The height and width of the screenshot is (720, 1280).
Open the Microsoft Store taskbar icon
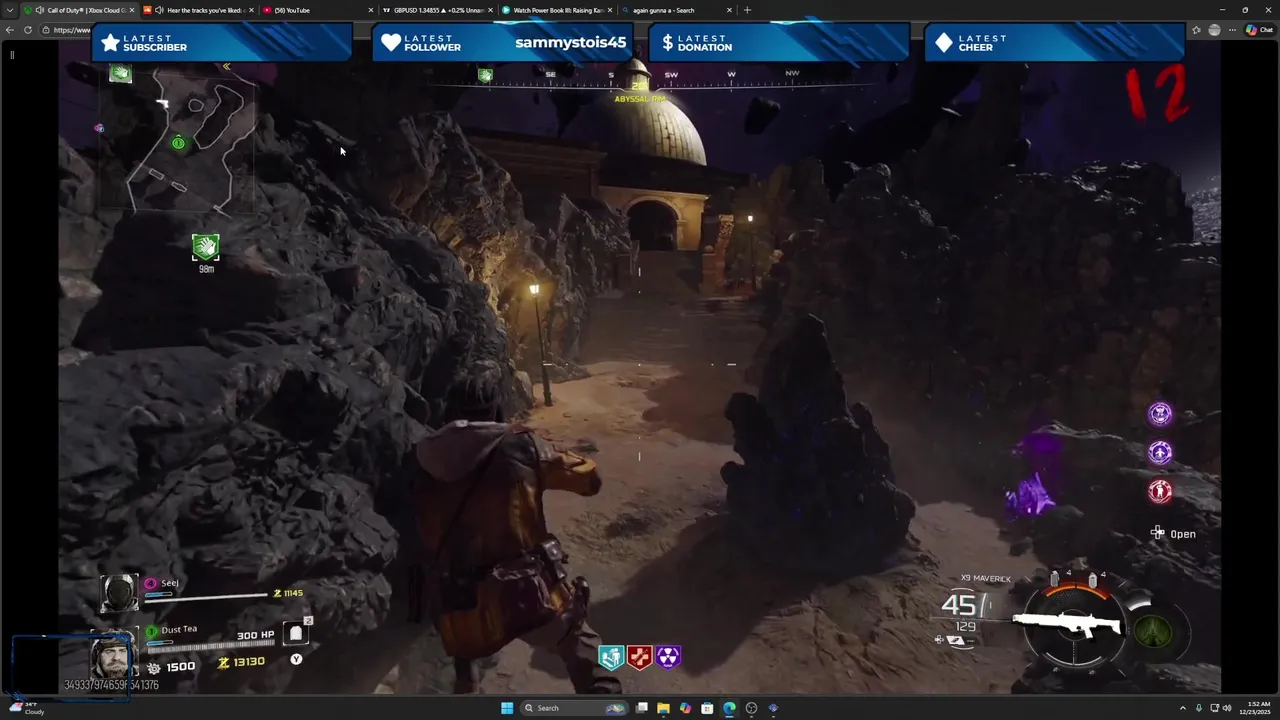pos(707,708)
